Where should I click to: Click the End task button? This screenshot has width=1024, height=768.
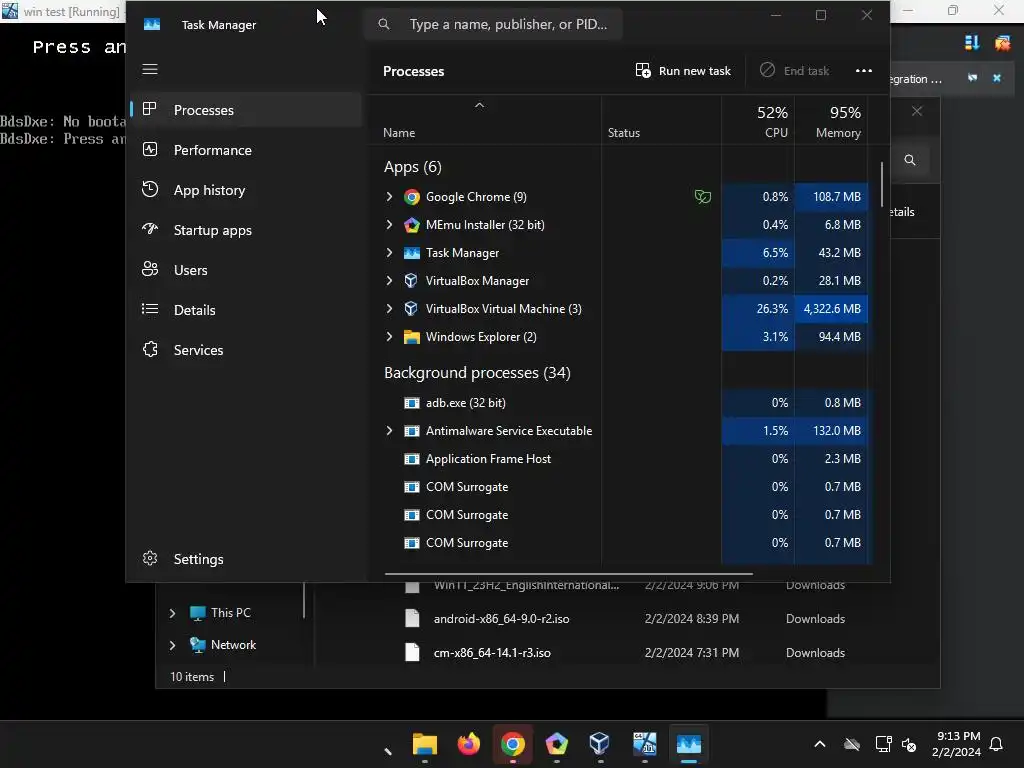pyautogui.click(x=795, y=71)
